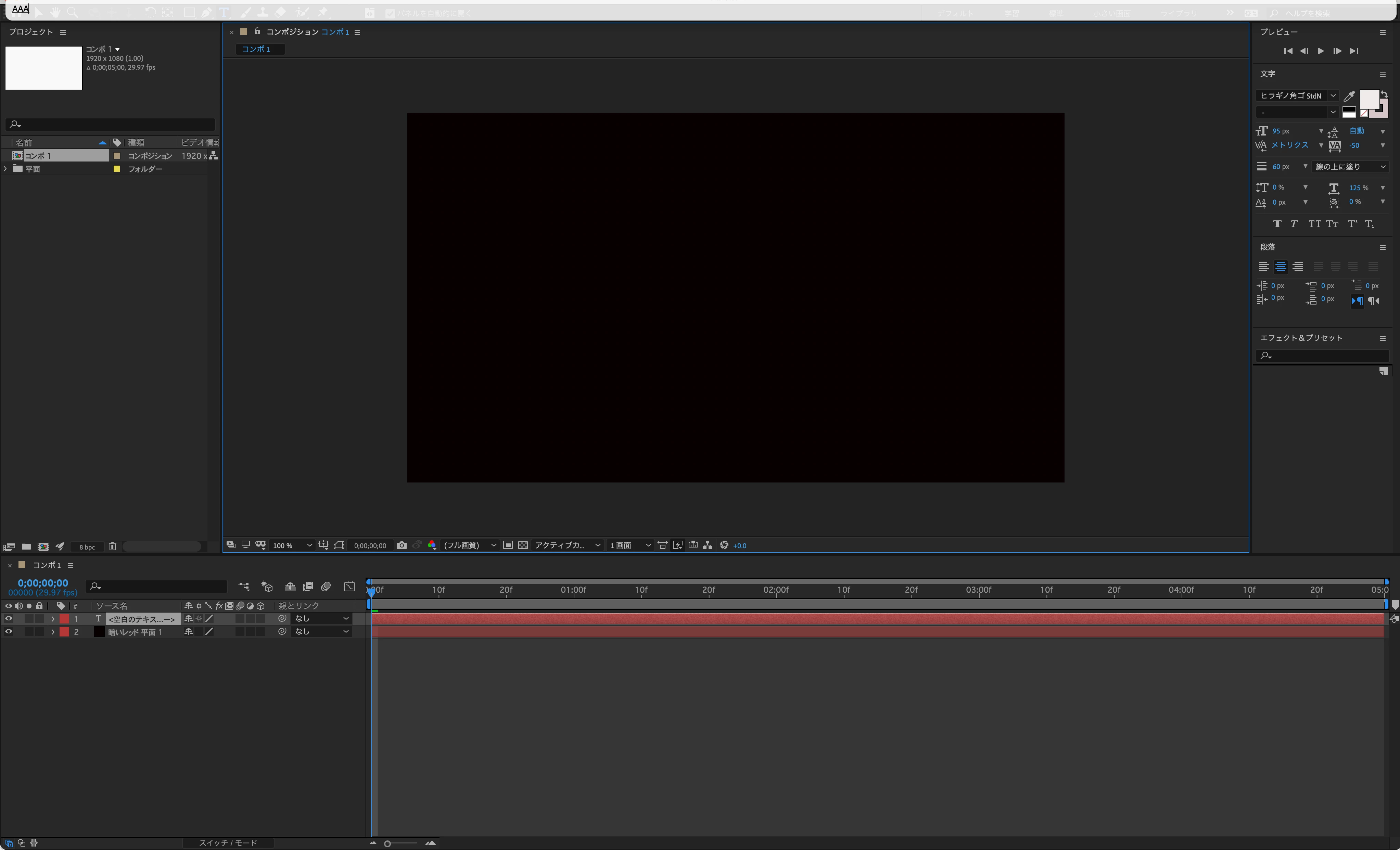The image size is (1400, 850).
Task: Toggle the transparency grid icon
Action: point(523,545)
